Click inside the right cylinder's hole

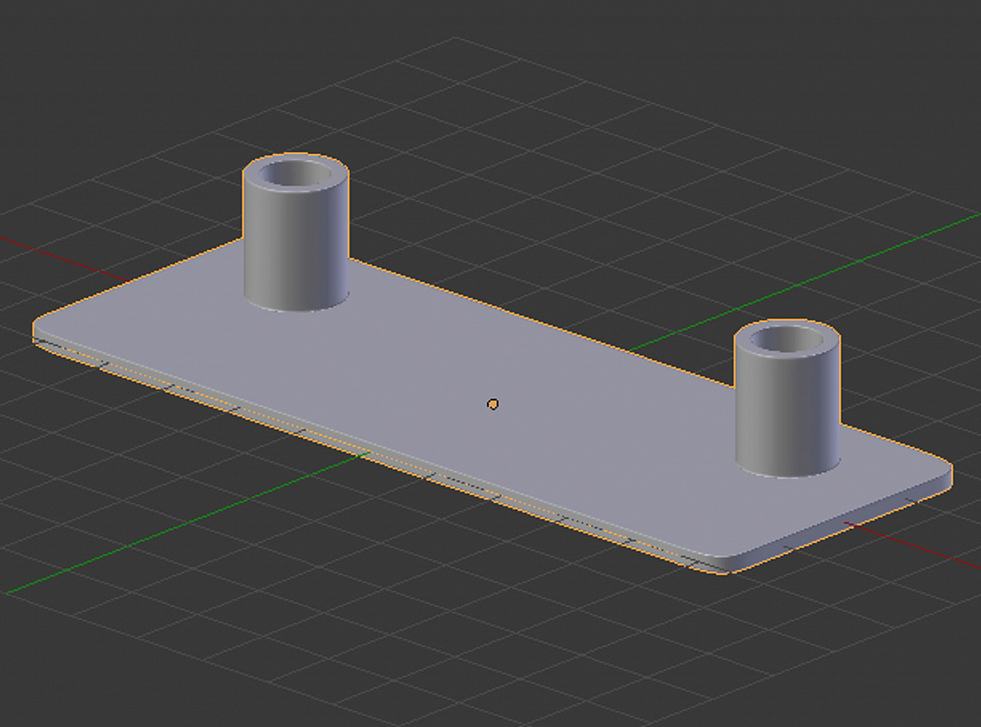point(787,339)
